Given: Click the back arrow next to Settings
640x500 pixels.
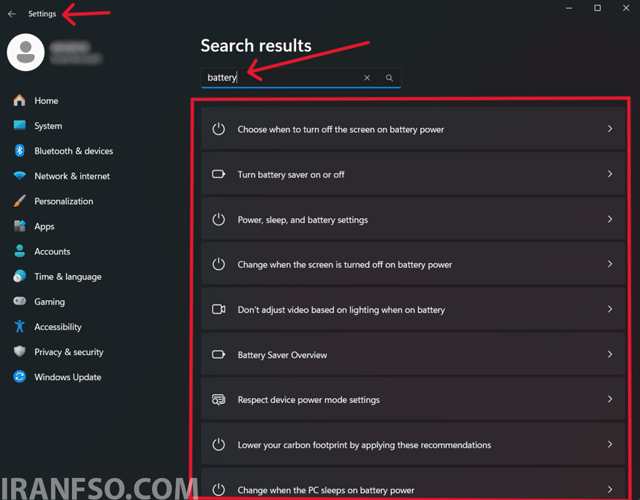Looking at the screenshot, I should 11,14.
